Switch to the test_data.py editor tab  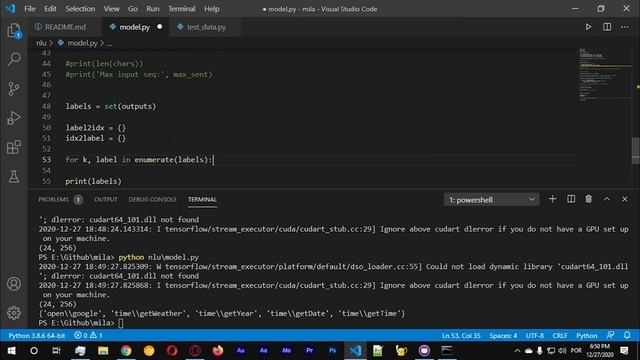coord(206,27)
